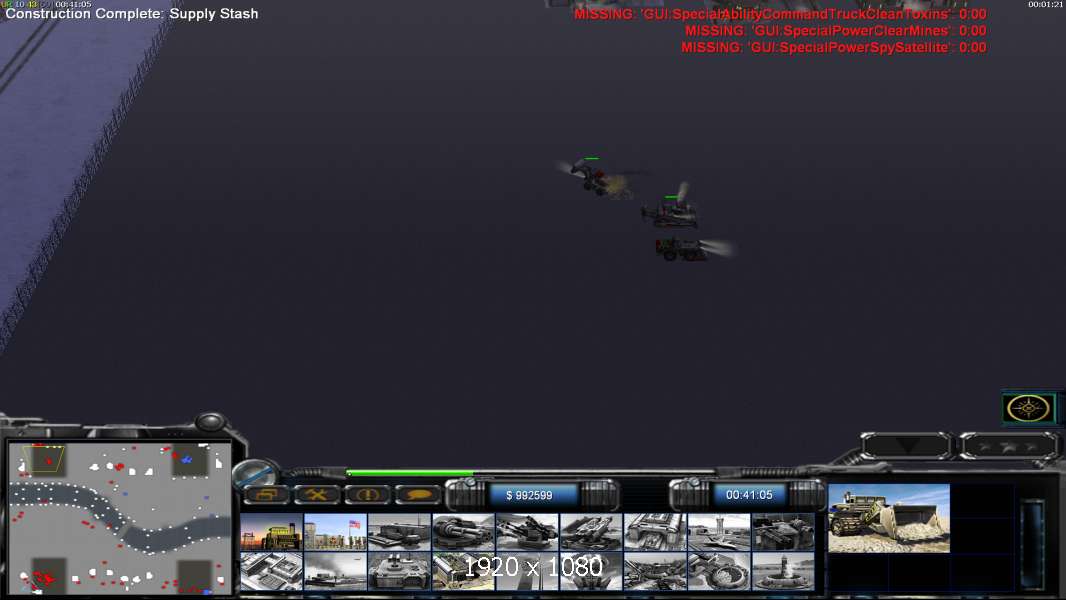The image size is (1066, 600).
Task: Pick the multi-barrel gatling cannon turret icon
Action: (463, 531)
